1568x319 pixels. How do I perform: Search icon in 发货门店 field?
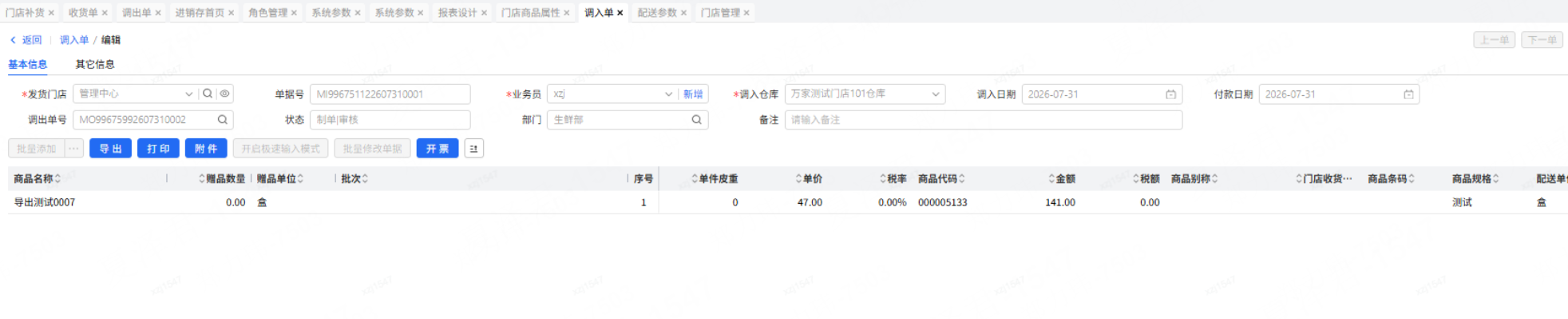click(x=208, y=94)
